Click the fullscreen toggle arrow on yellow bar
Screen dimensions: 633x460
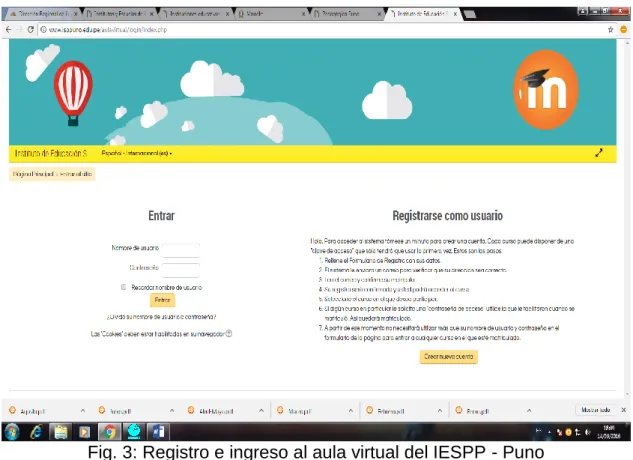599,153
